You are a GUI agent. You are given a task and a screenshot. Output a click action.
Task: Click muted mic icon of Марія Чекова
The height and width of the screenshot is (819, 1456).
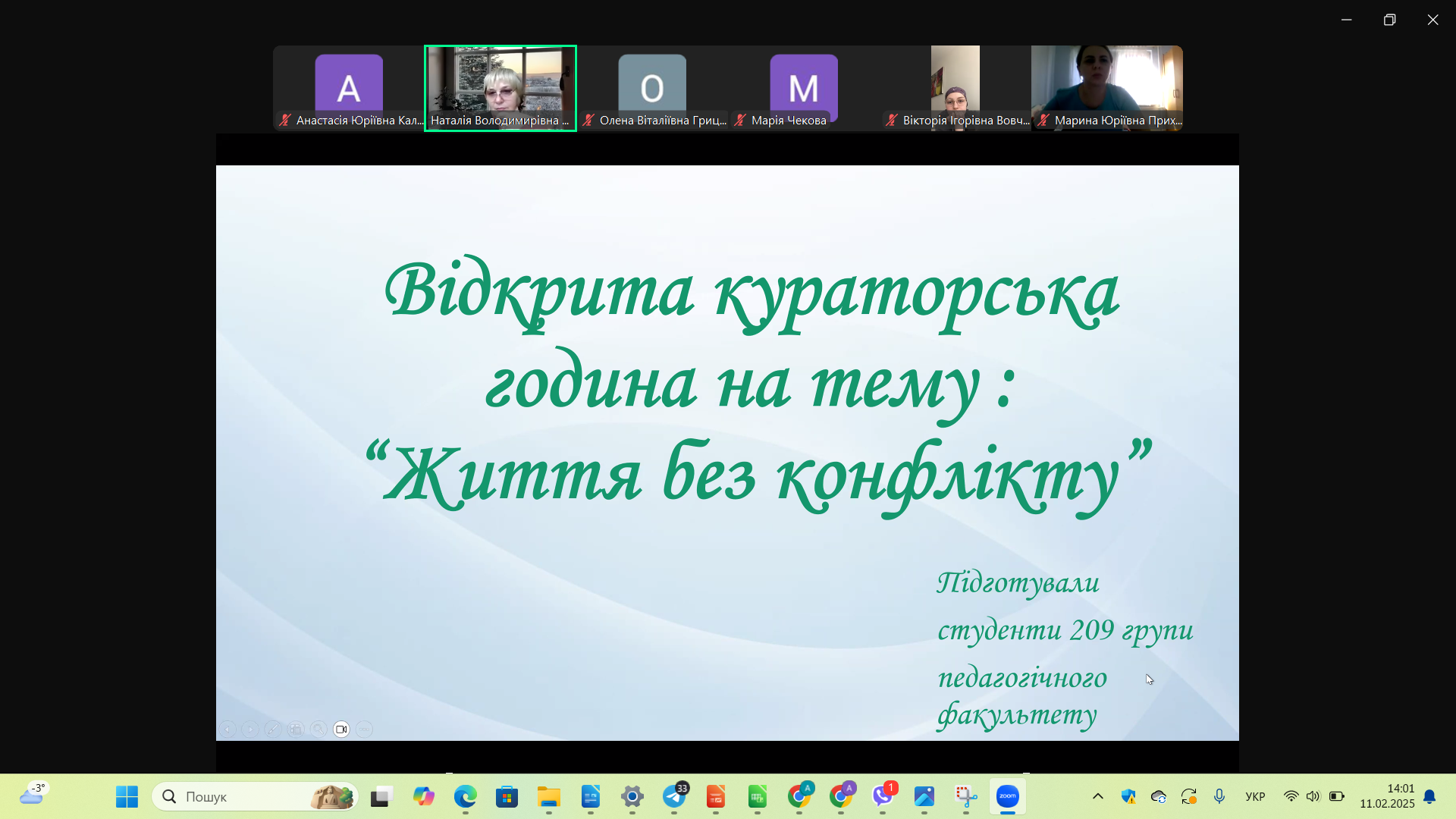[740, 120]
